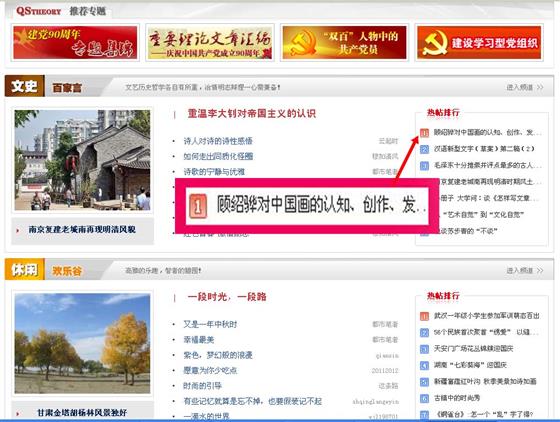Enter the 文史 channel via 进入频道 arrows

click(x=525, y=87)
